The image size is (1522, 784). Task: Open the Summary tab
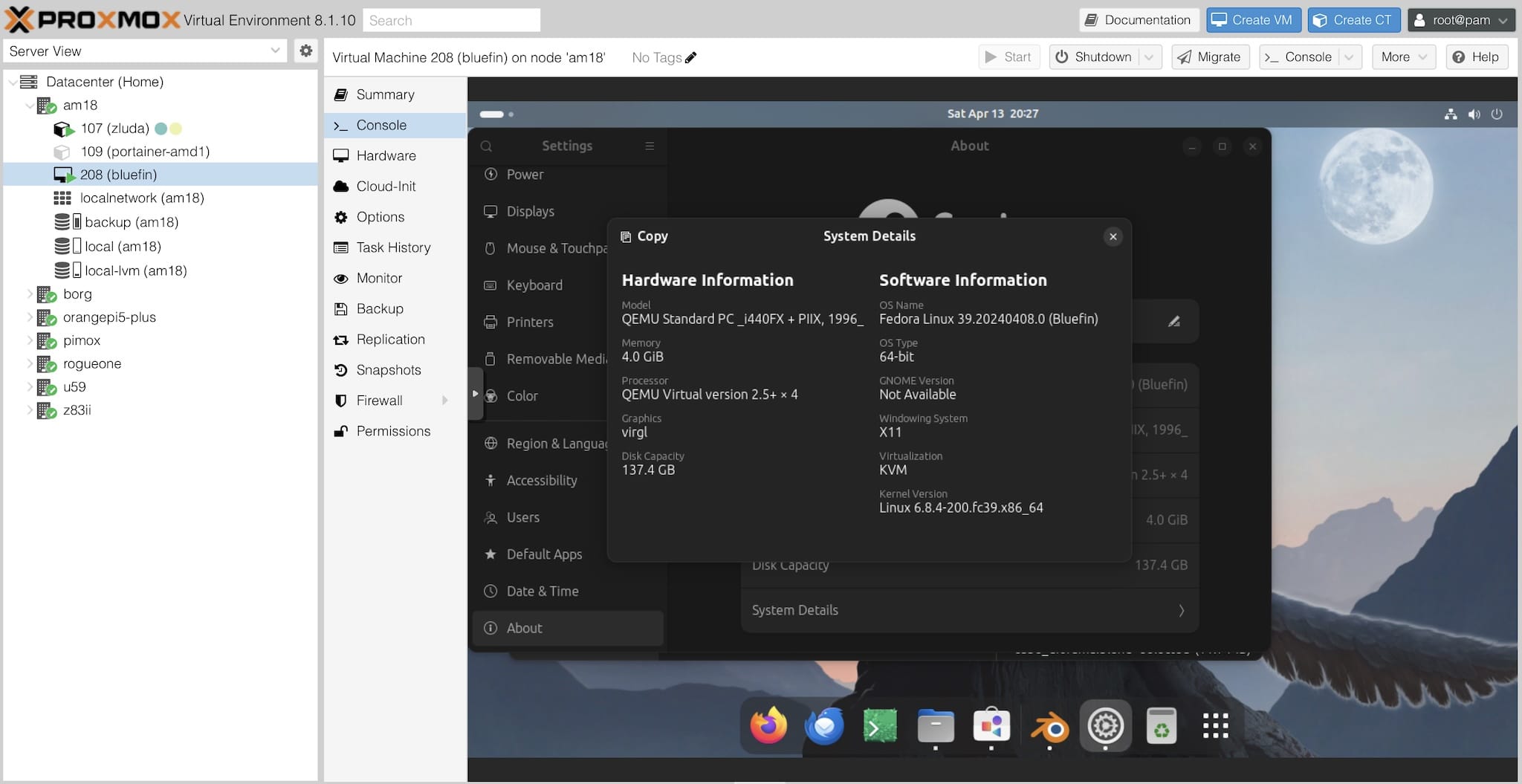tap(395, 94)
